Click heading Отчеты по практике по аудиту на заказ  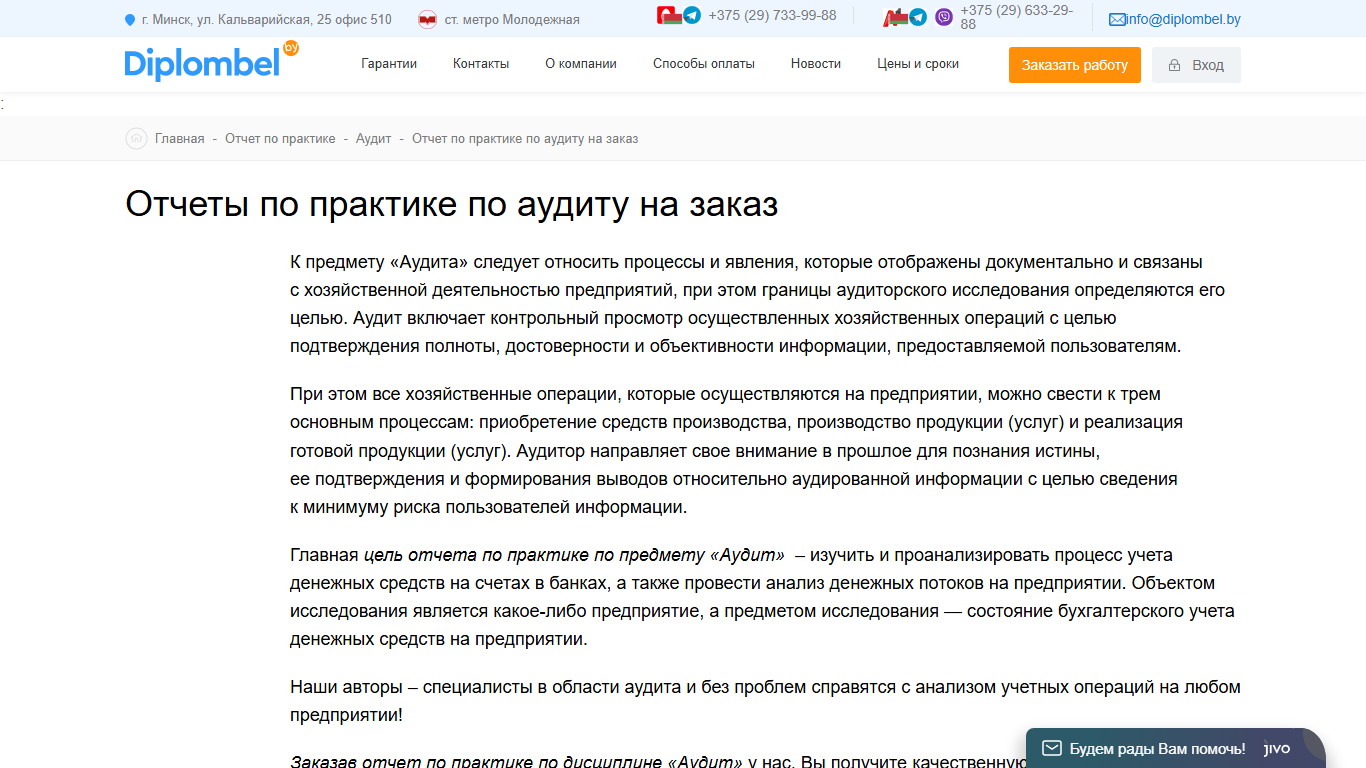(452, 204)
